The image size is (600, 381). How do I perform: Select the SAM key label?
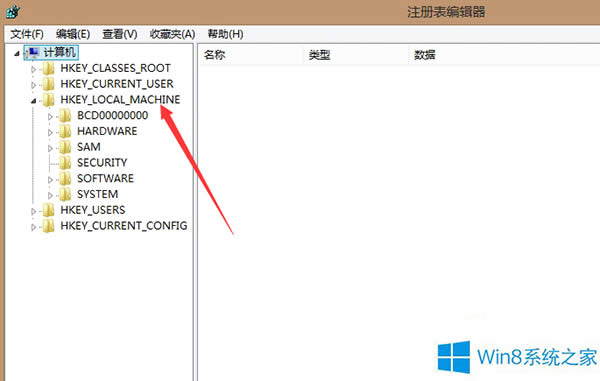[x=89, y=147]
